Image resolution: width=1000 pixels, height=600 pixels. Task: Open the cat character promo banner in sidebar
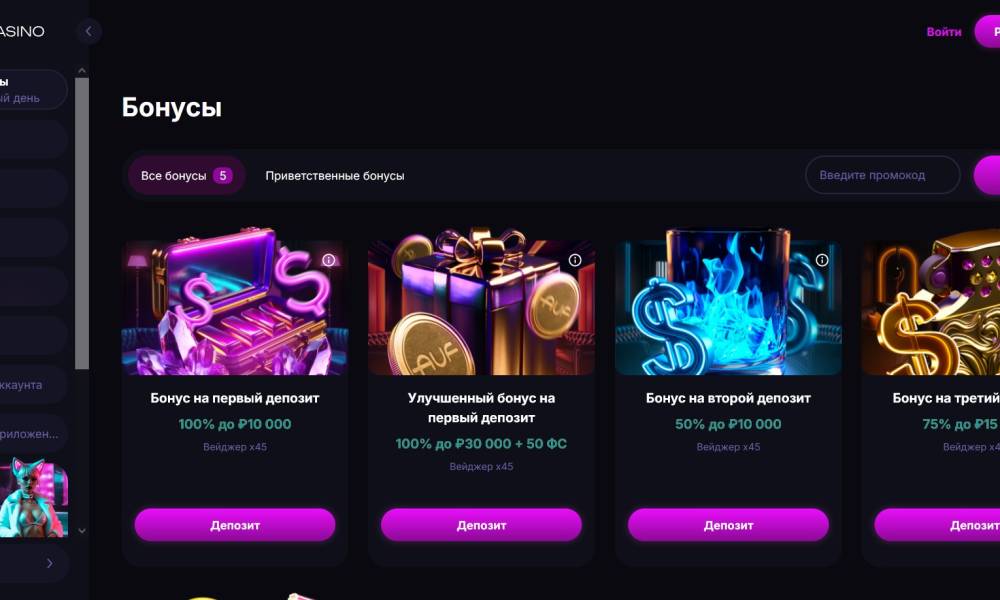[33, 499]
